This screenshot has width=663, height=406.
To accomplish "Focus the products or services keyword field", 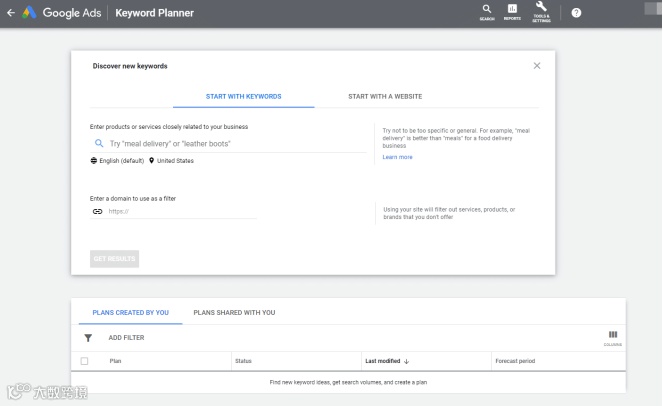I will (235, 144).
